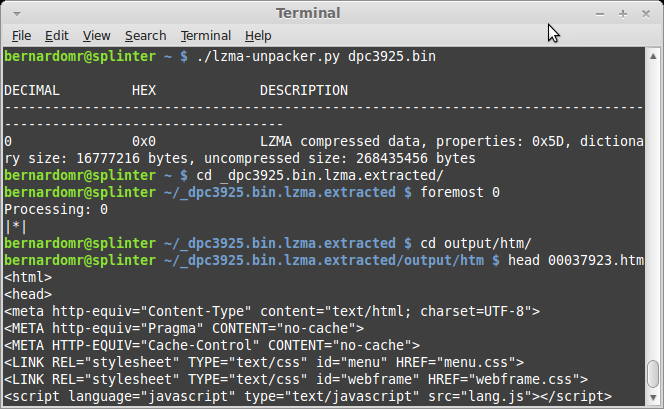Click the DESCRIPTION column header
The height and width of the screenshot is (409, 664).
click(304, 91)
